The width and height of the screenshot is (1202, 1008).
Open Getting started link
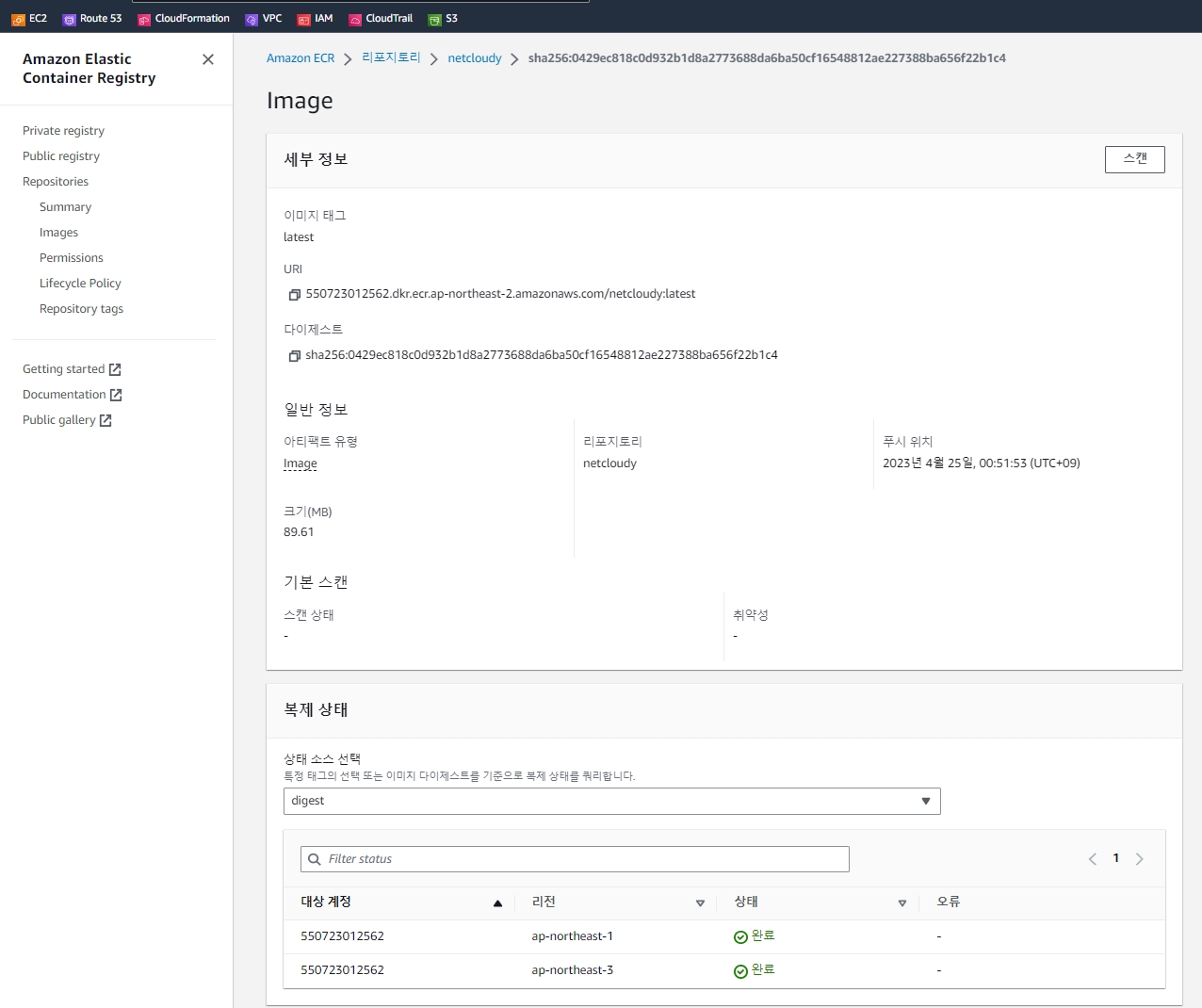click(63, 369)
